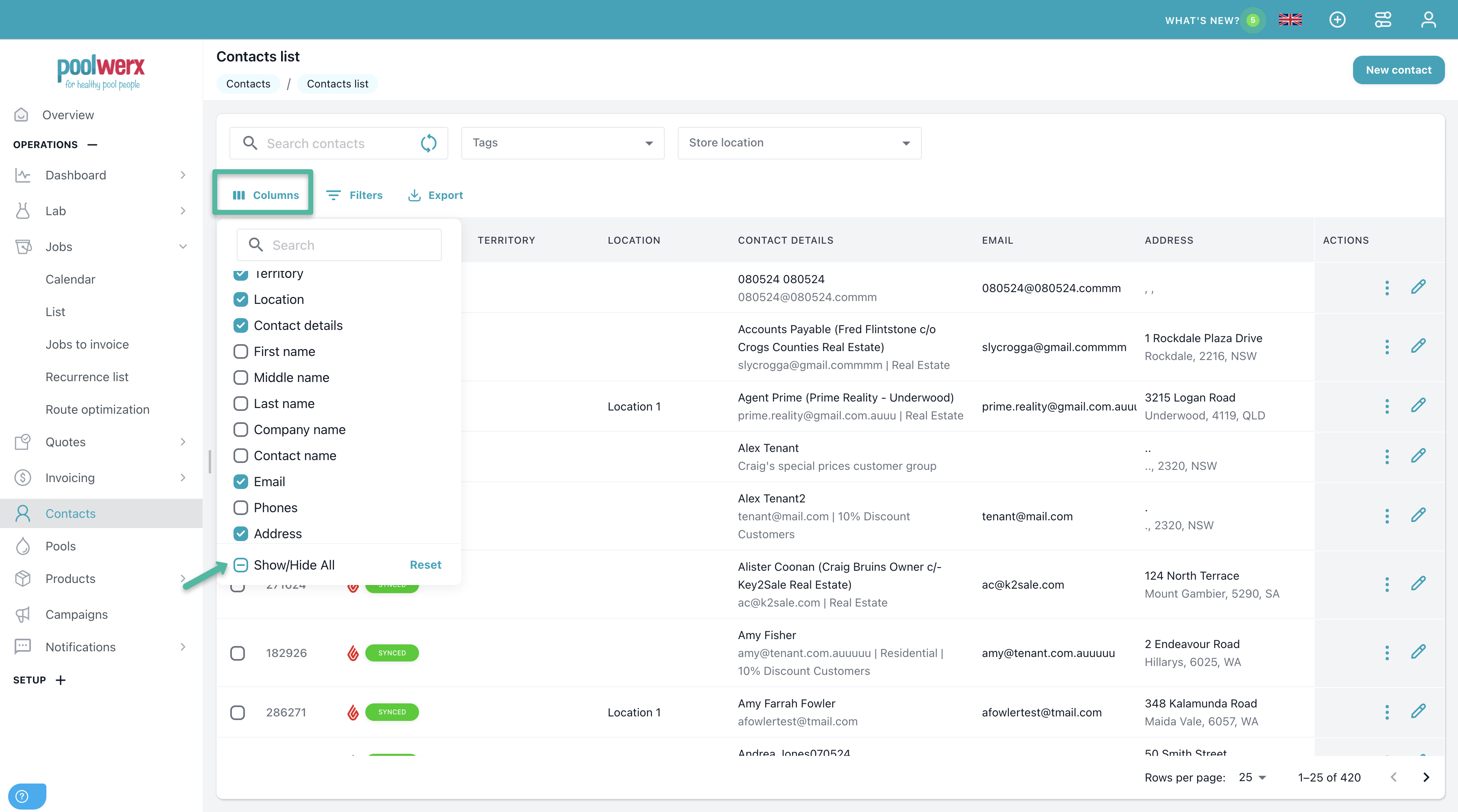Click the plus circle add icon
The height and width of the screenshot is (812, 1458).
1337,20
